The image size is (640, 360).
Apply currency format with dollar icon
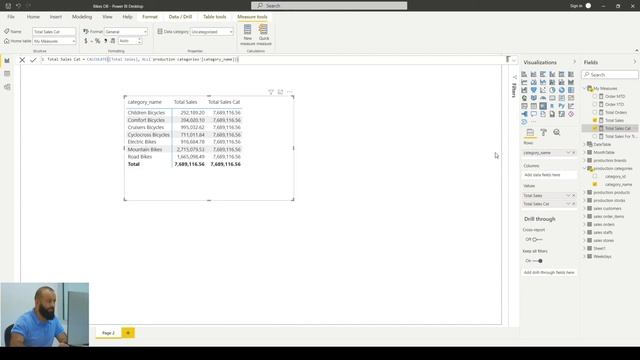coord(86,41)
